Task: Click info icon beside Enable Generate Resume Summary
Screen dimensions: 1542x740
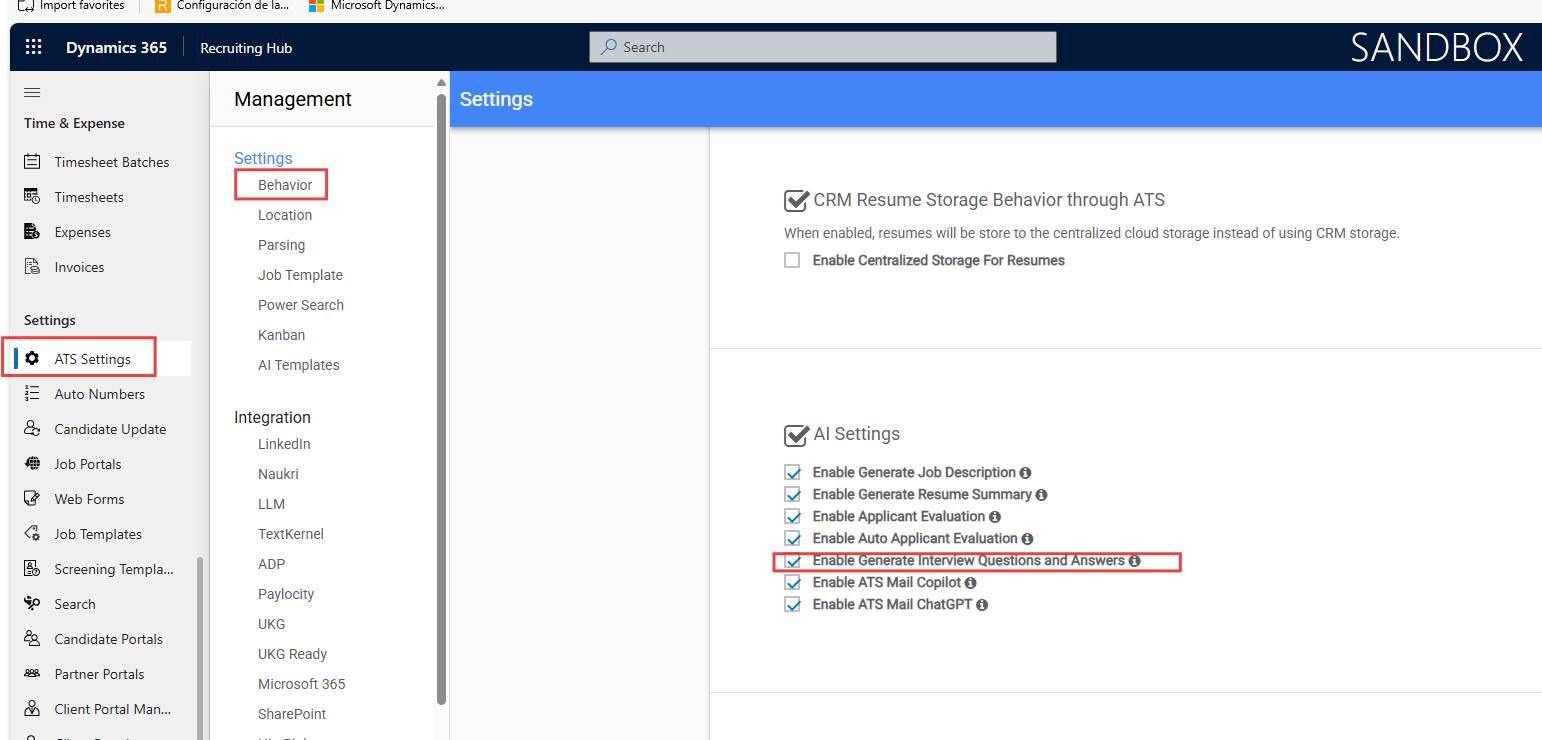Action: 1041,495
